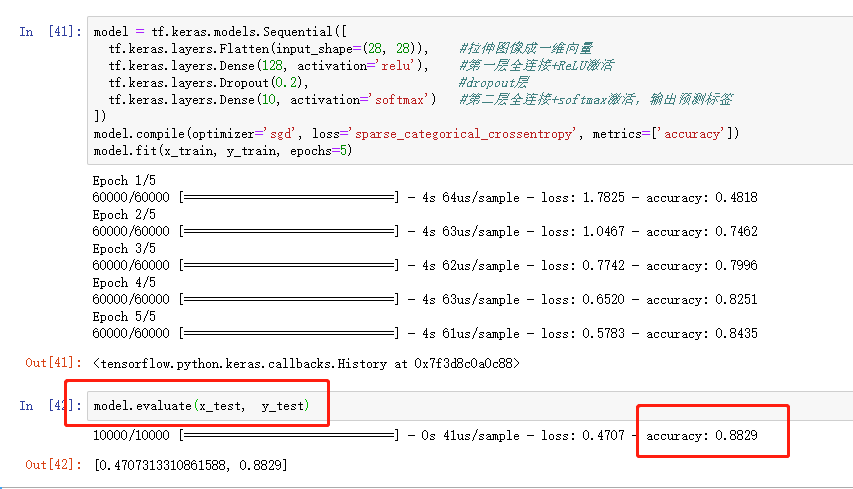Click the Epoch 5/5 progress bar
Viewport: 853px width, 489px height.
[x=288, y=333]
